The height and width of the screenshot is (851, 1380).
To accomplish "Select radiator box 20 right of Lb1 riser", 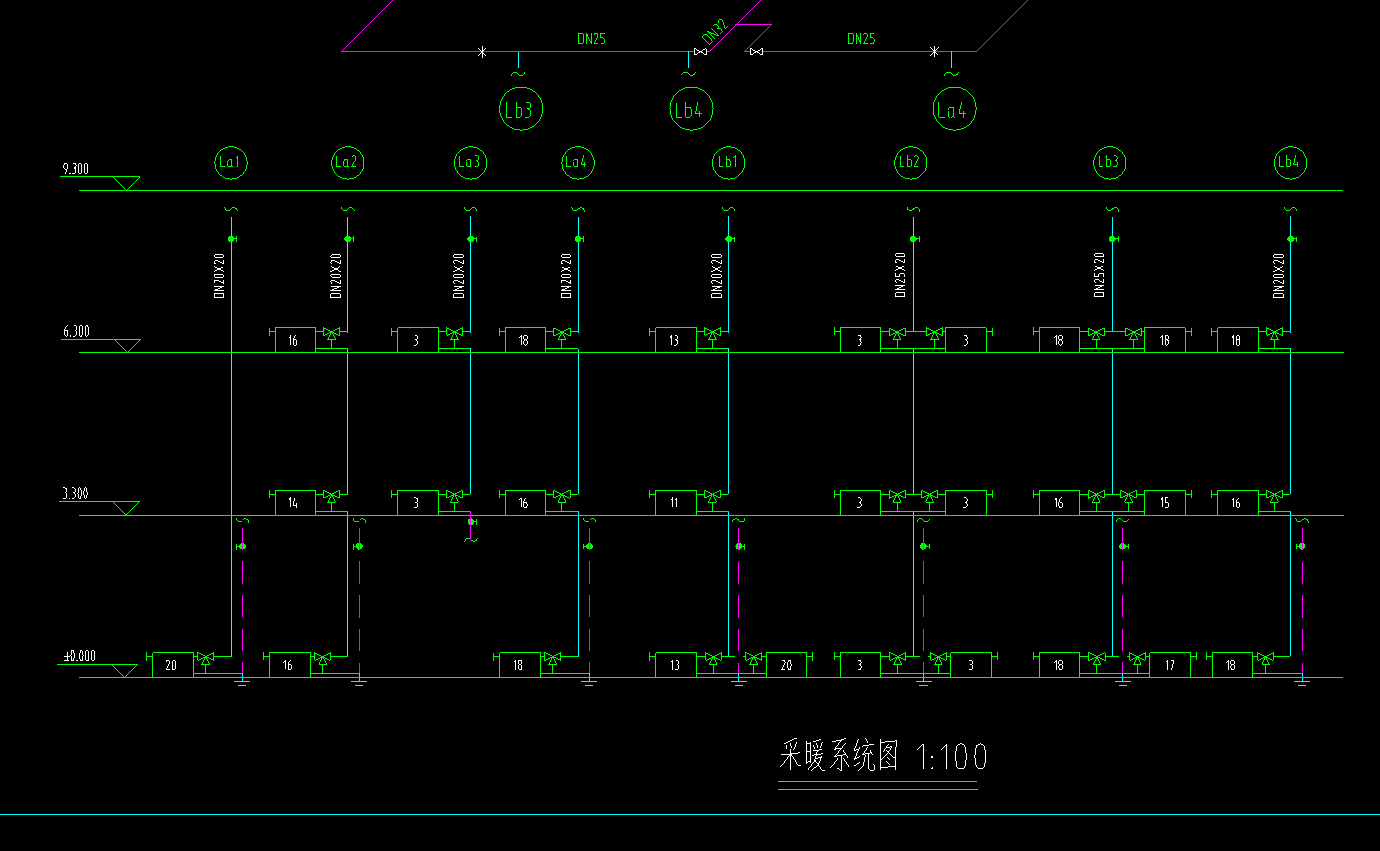I will pyautogui.click(x=786, y=665).
